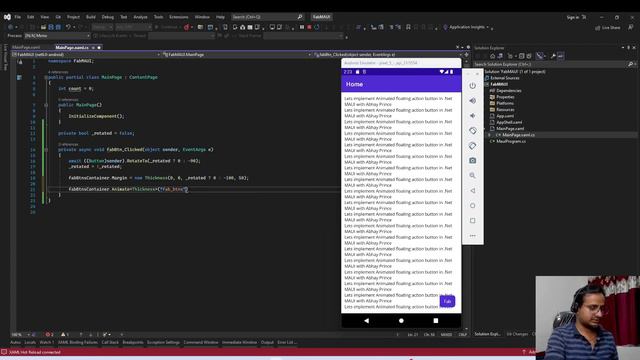Open the Extensions menu

(x=179, y=17)
